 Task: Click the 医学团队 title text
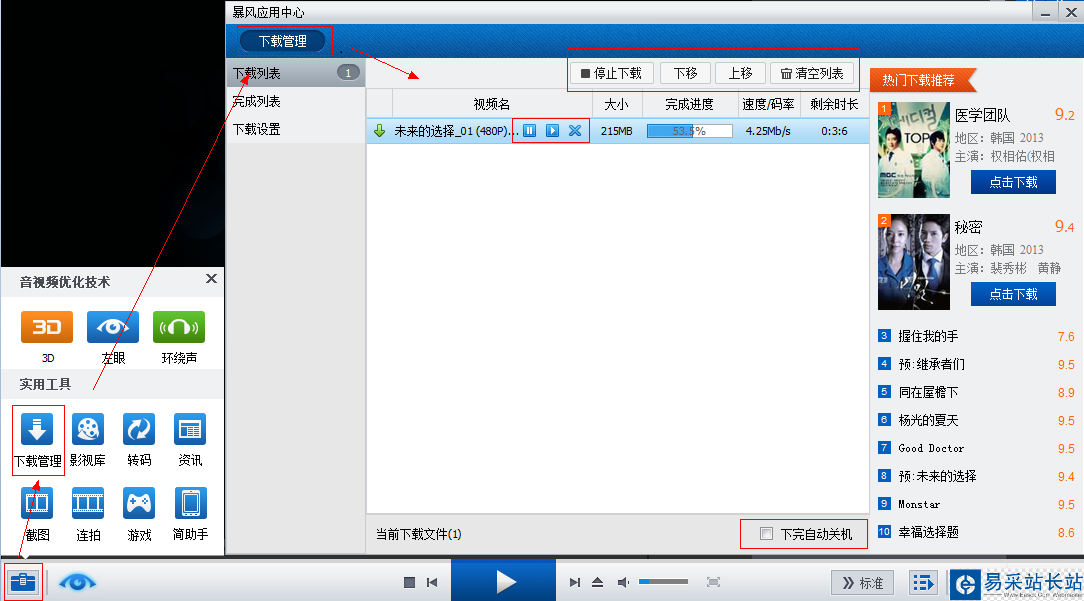click(x=982, y=115)
